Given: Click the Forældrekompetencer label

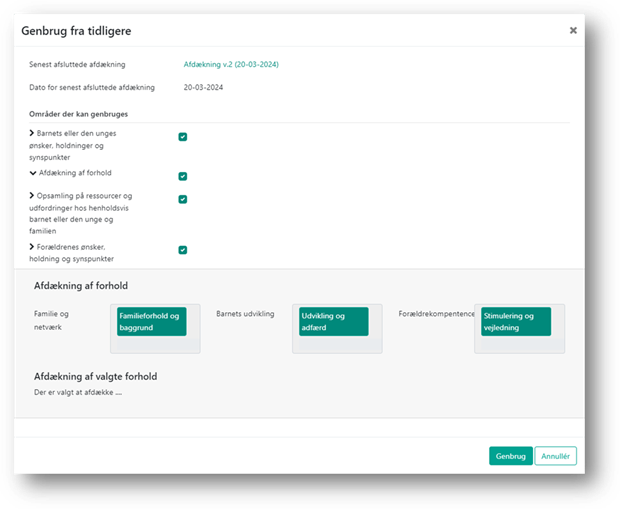Looking at the screenshot, I should click(x=435, y=313).
